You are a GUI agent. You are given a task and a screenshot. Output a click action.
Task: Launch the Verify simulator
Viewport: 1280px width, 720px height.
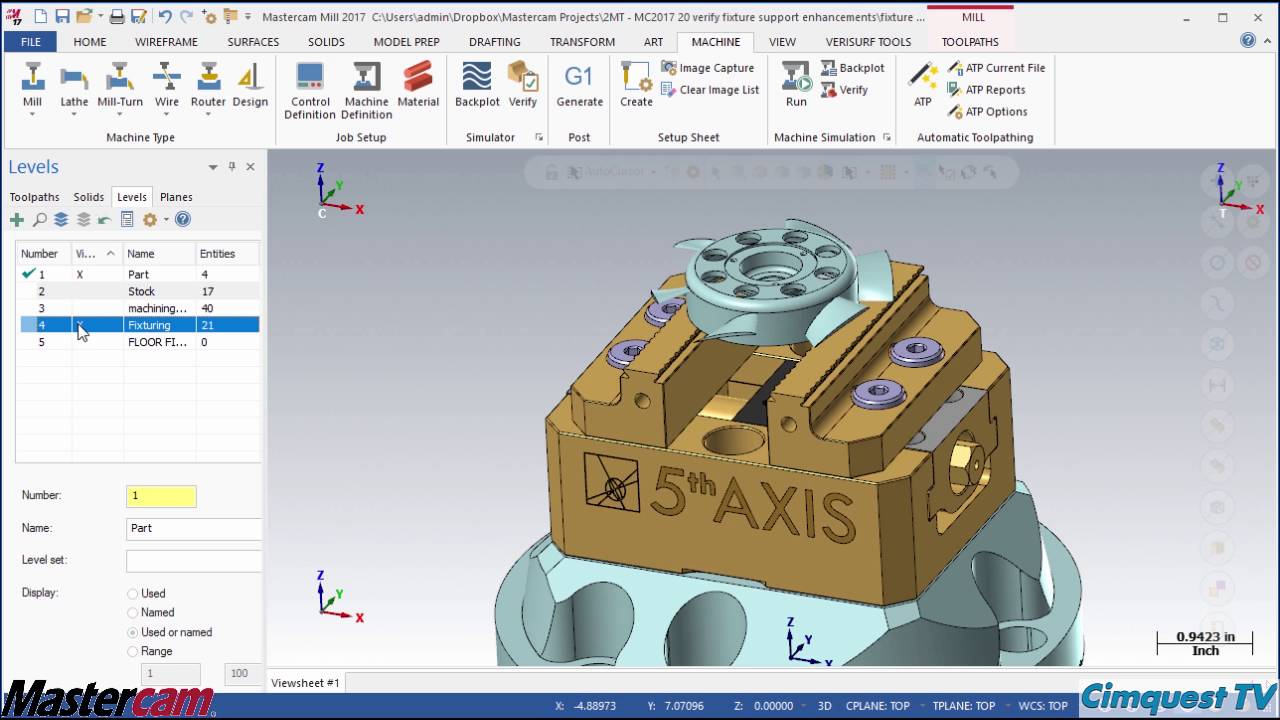point(523,84)
